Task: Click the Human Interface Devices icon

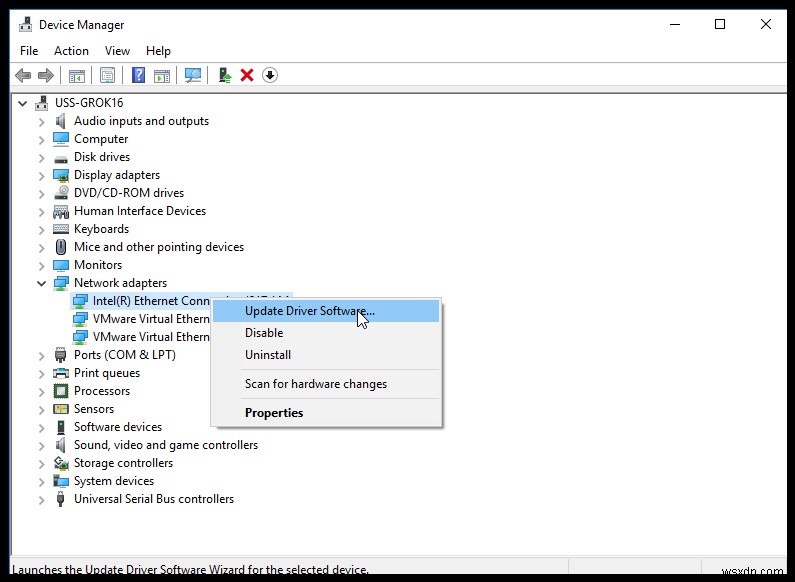Action: click(61, 211)
